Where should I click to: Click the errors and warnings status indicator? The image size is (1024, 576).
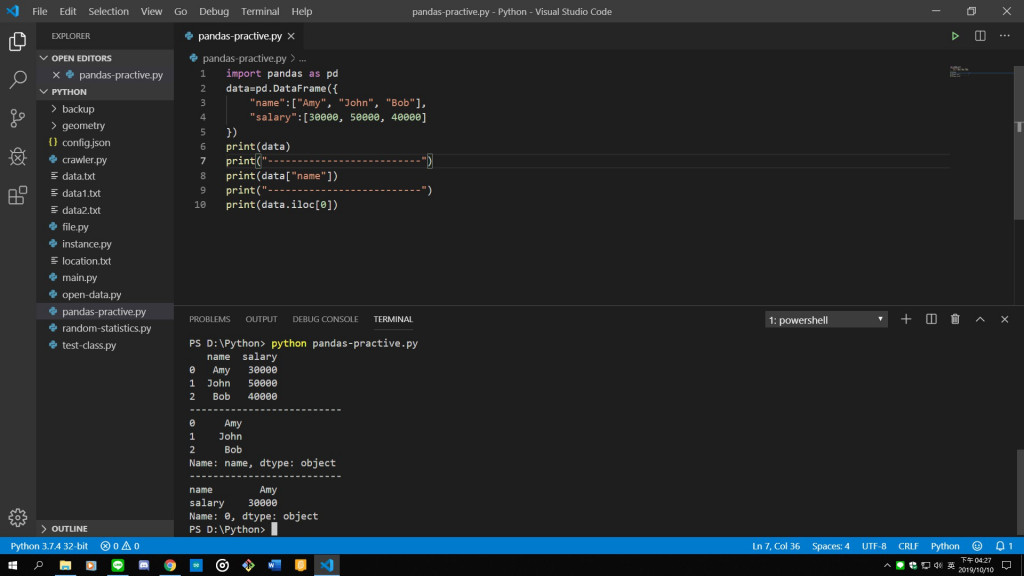pyautogui.click(x=120, y=546)
